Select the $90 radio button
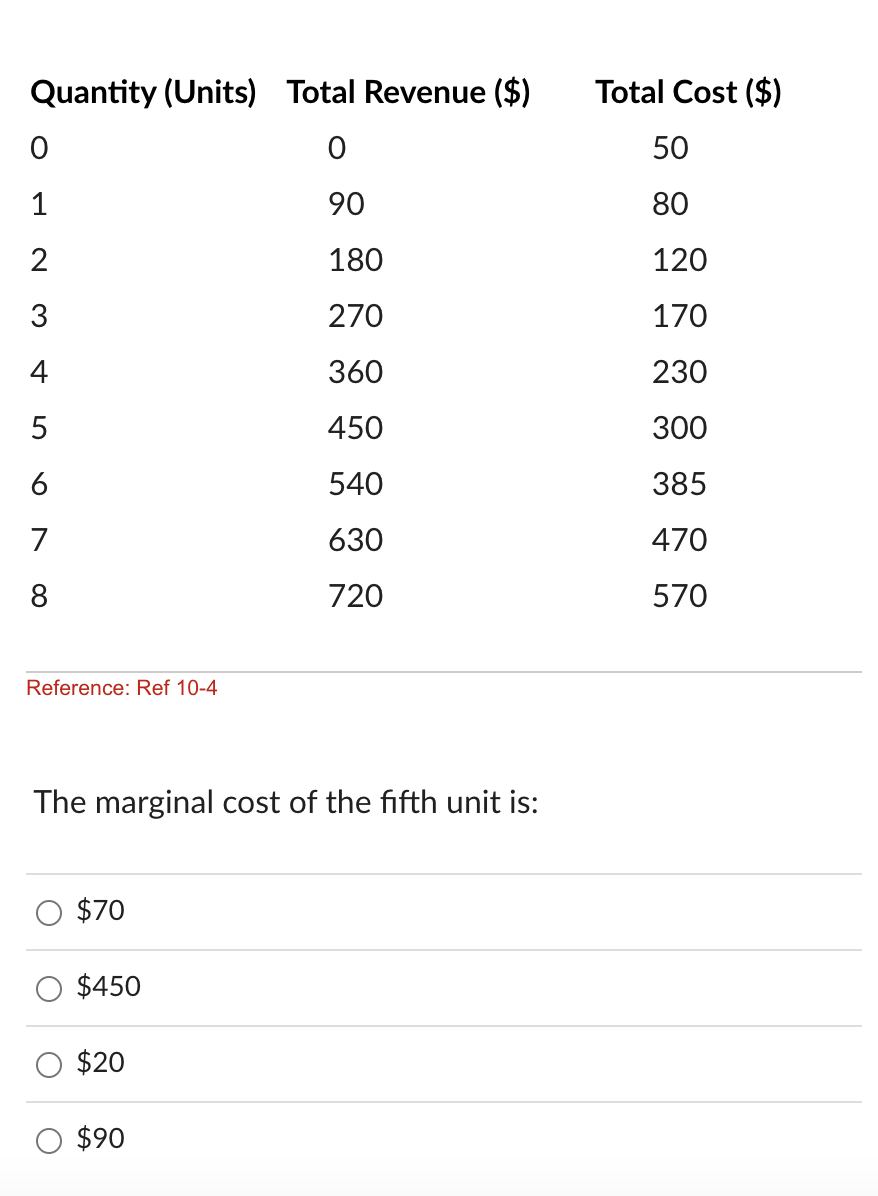878x1196 pixels. pyautogui.click(x=48, y=1140)
